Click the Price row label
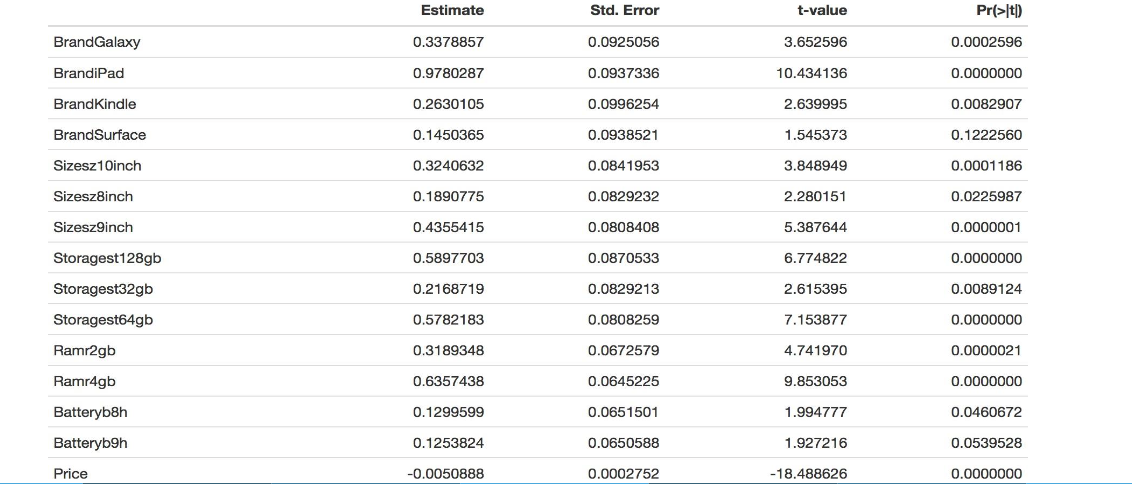This screenshot has height=484, width=1132. [x=70, y=474]
